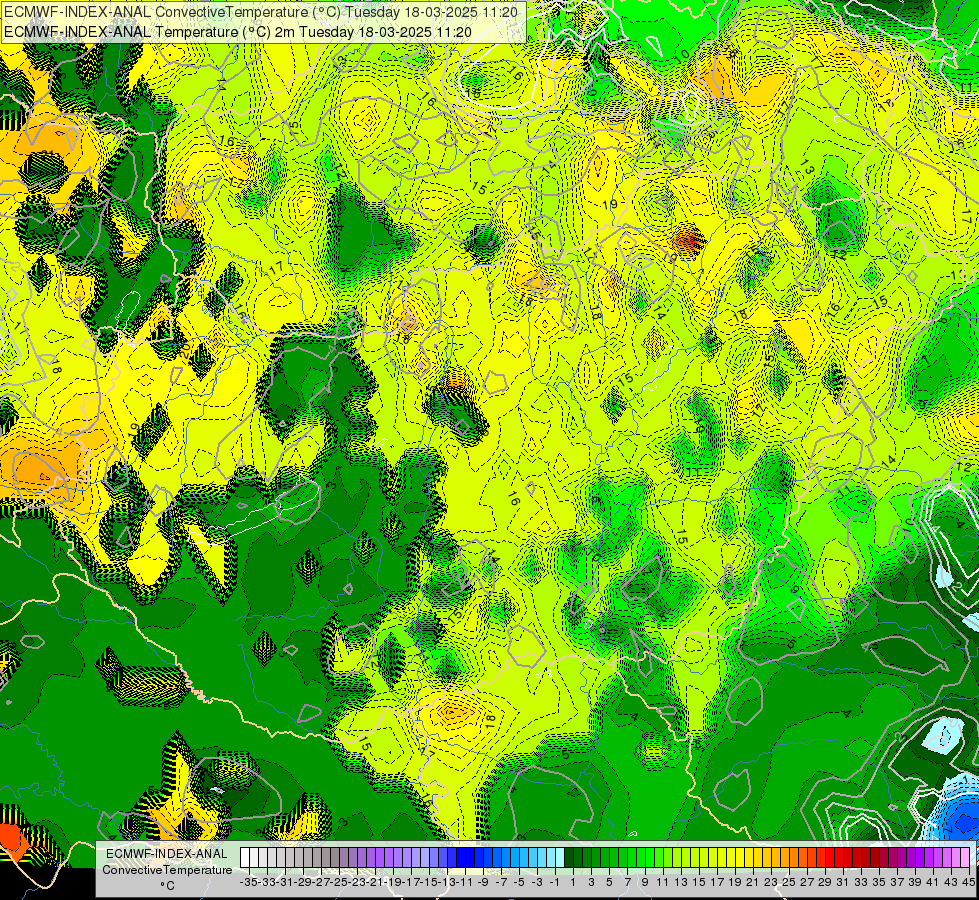The height and width of the screenshot is (900, 979).
Task: Select the white first swatch of the color scale
Action: click(x=245, y=857)
